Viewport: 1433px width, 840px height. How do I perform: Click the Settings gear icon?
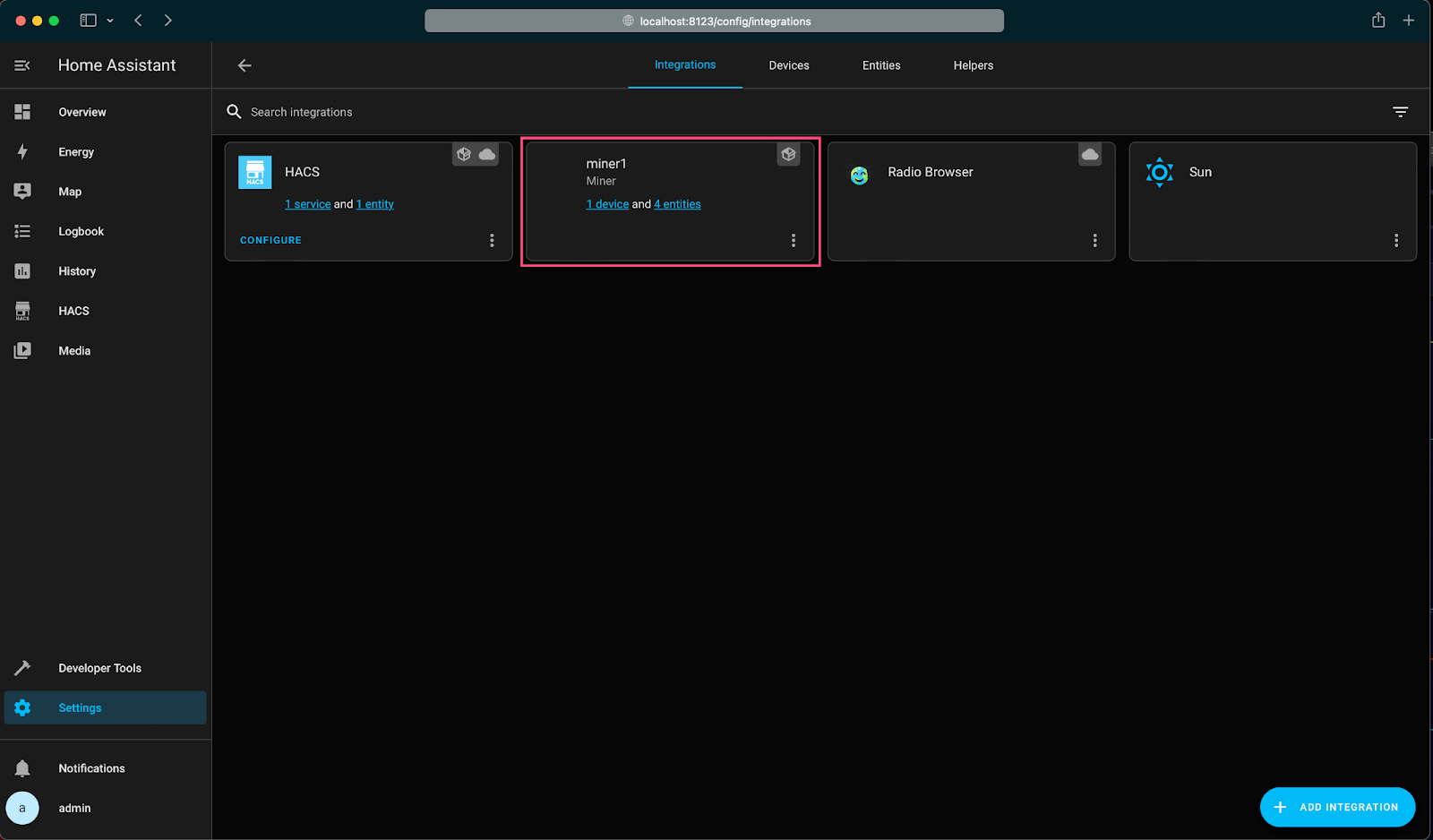click(x=22, y=707)
